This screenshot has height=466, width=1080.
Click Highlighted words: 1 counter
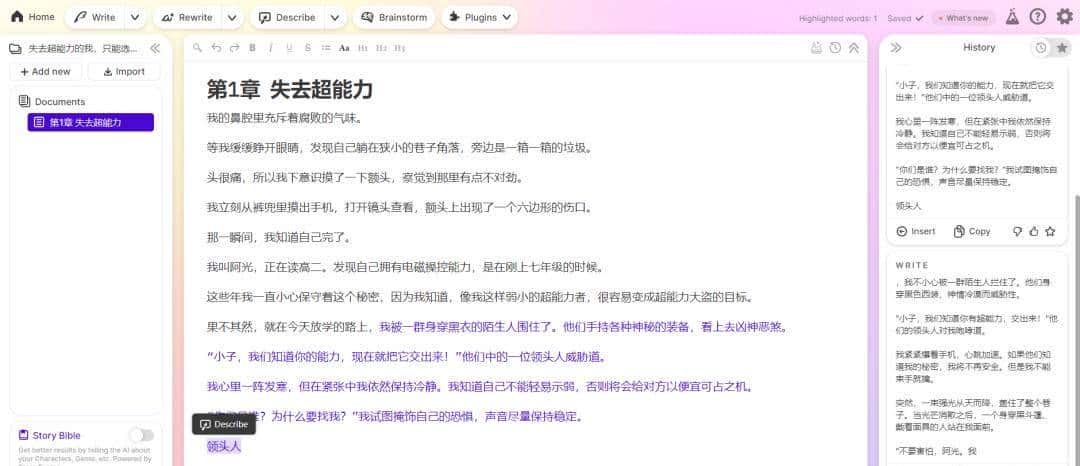pos(838,19)
